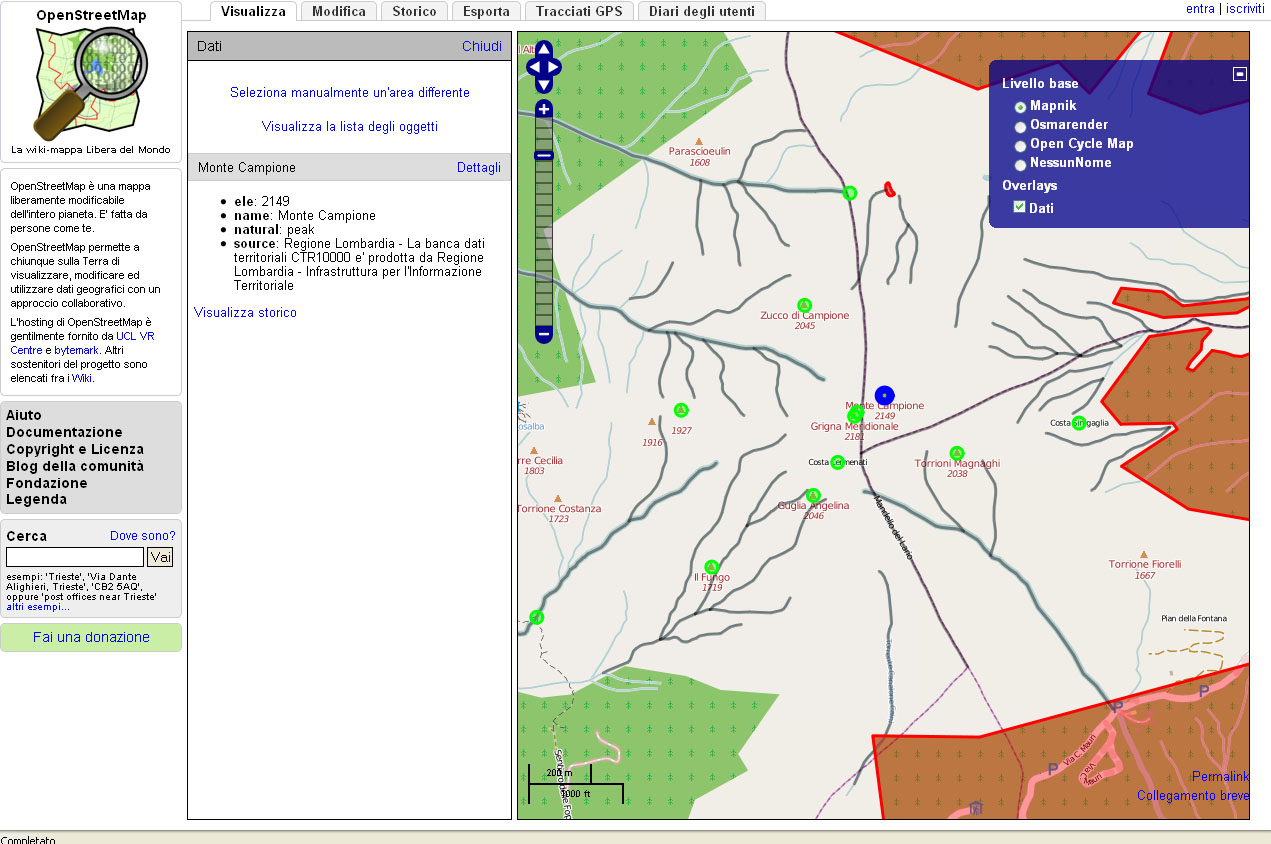
Task: Zoom out with the bottom minus button
Action: tap(544, 333)
